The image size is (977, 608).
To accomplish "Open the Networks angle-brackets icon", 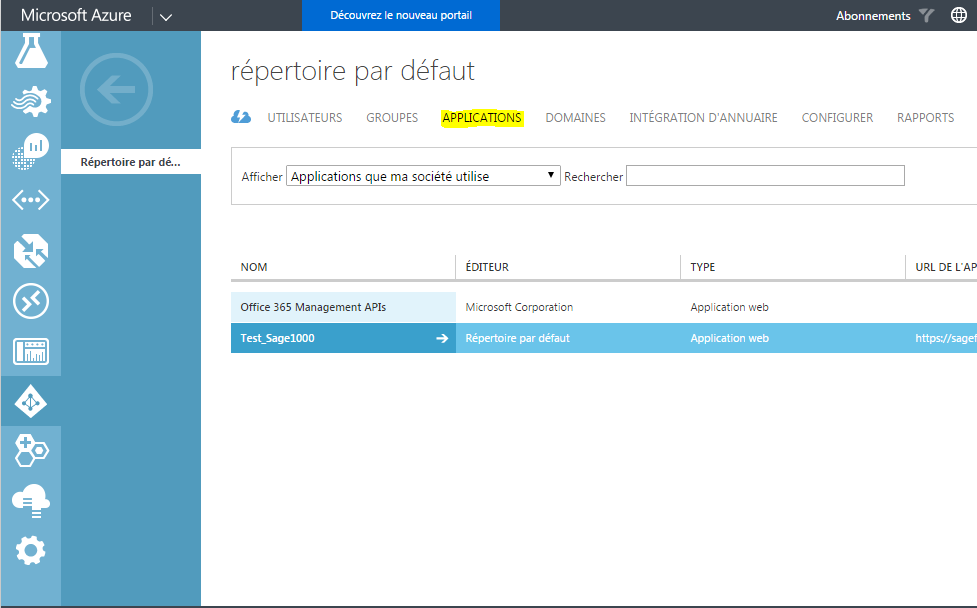I will click(x=31, y=200).
